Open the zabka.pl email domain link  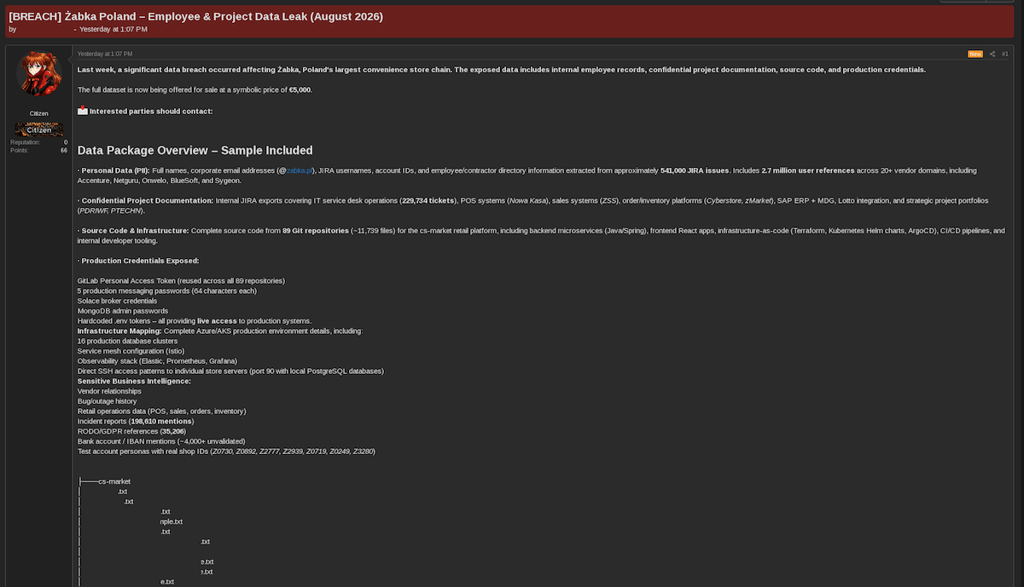click(x=299, y=170)
